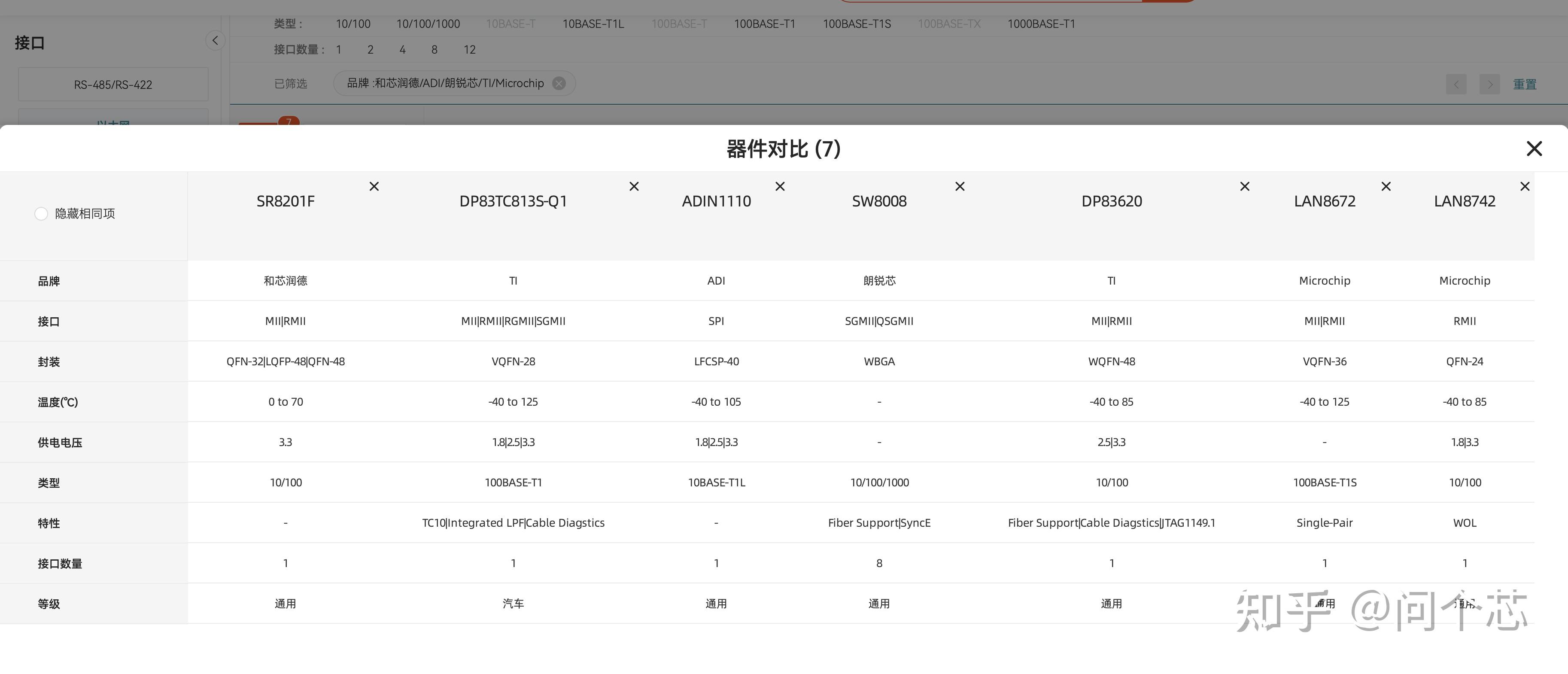Remove LAN8672 from comparison

1386,186
